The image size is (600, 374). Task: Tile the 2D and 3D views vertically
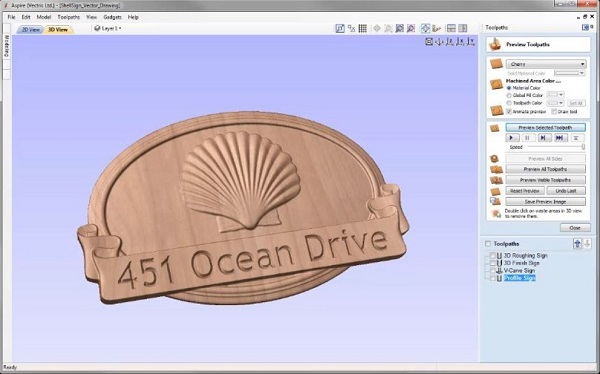pos(463,28)
